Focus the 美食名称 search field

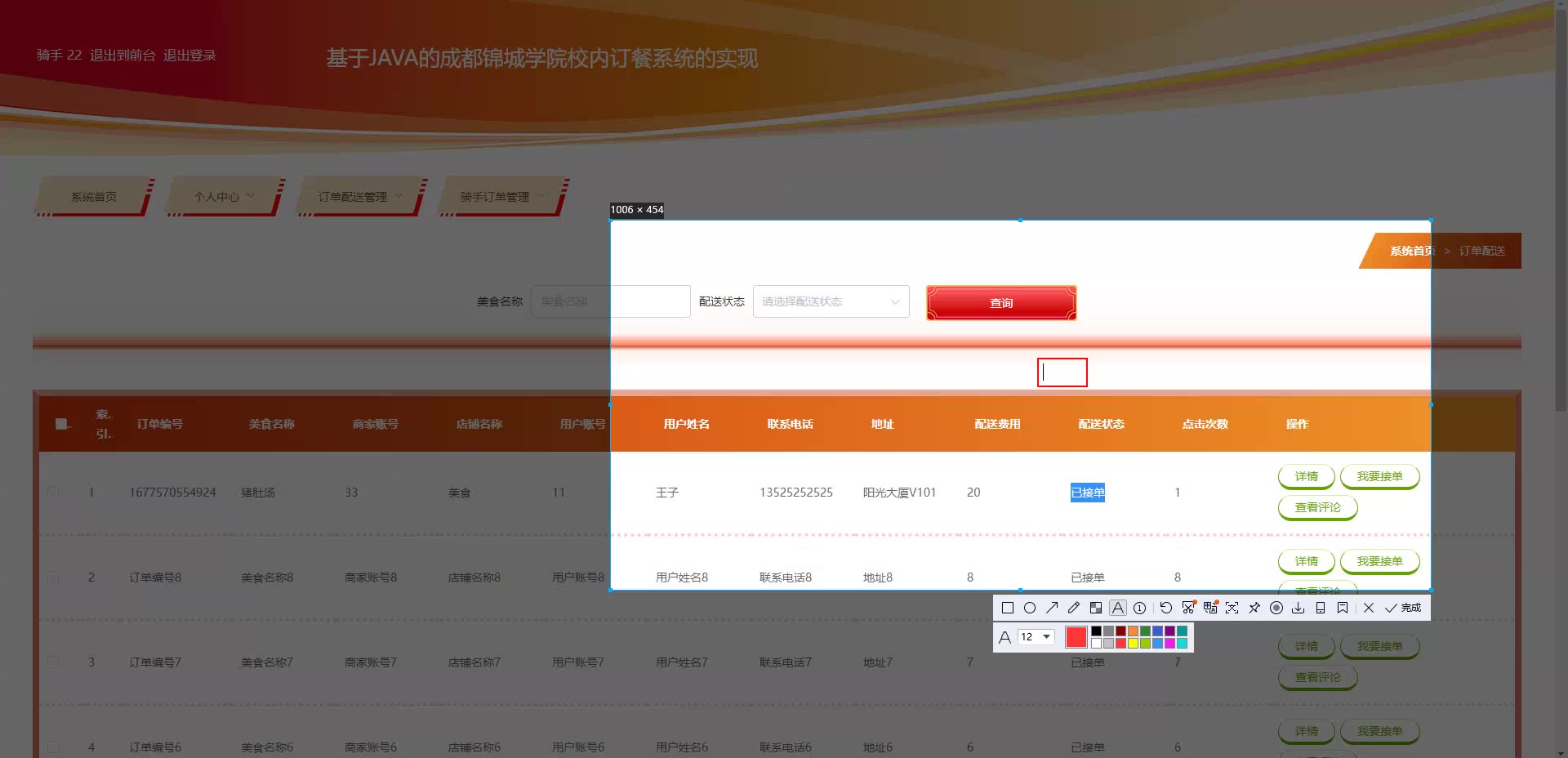(x=610, y=301)
